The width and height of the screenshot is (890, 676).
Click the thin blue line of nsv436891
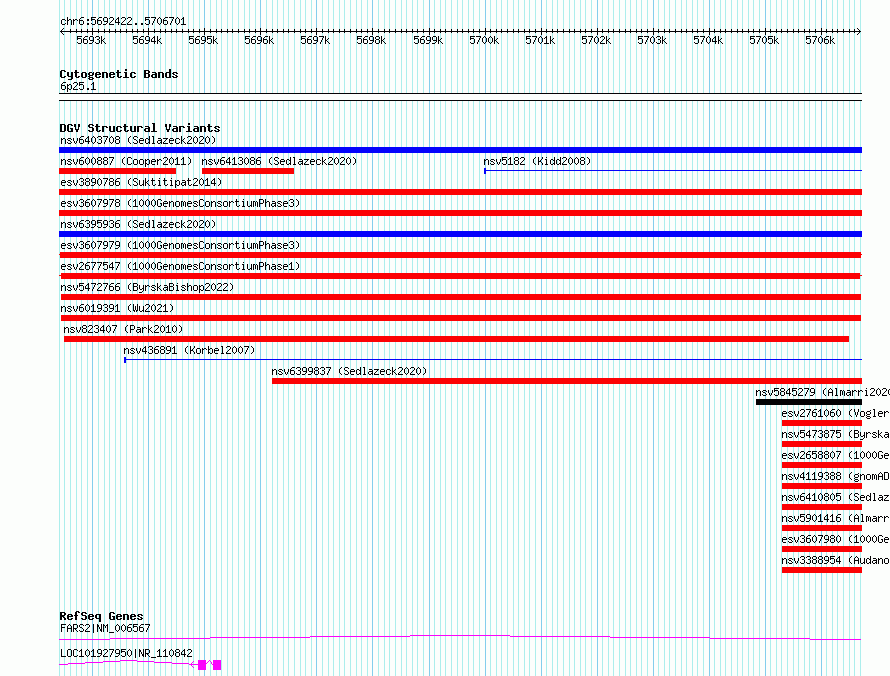point(493,360)
